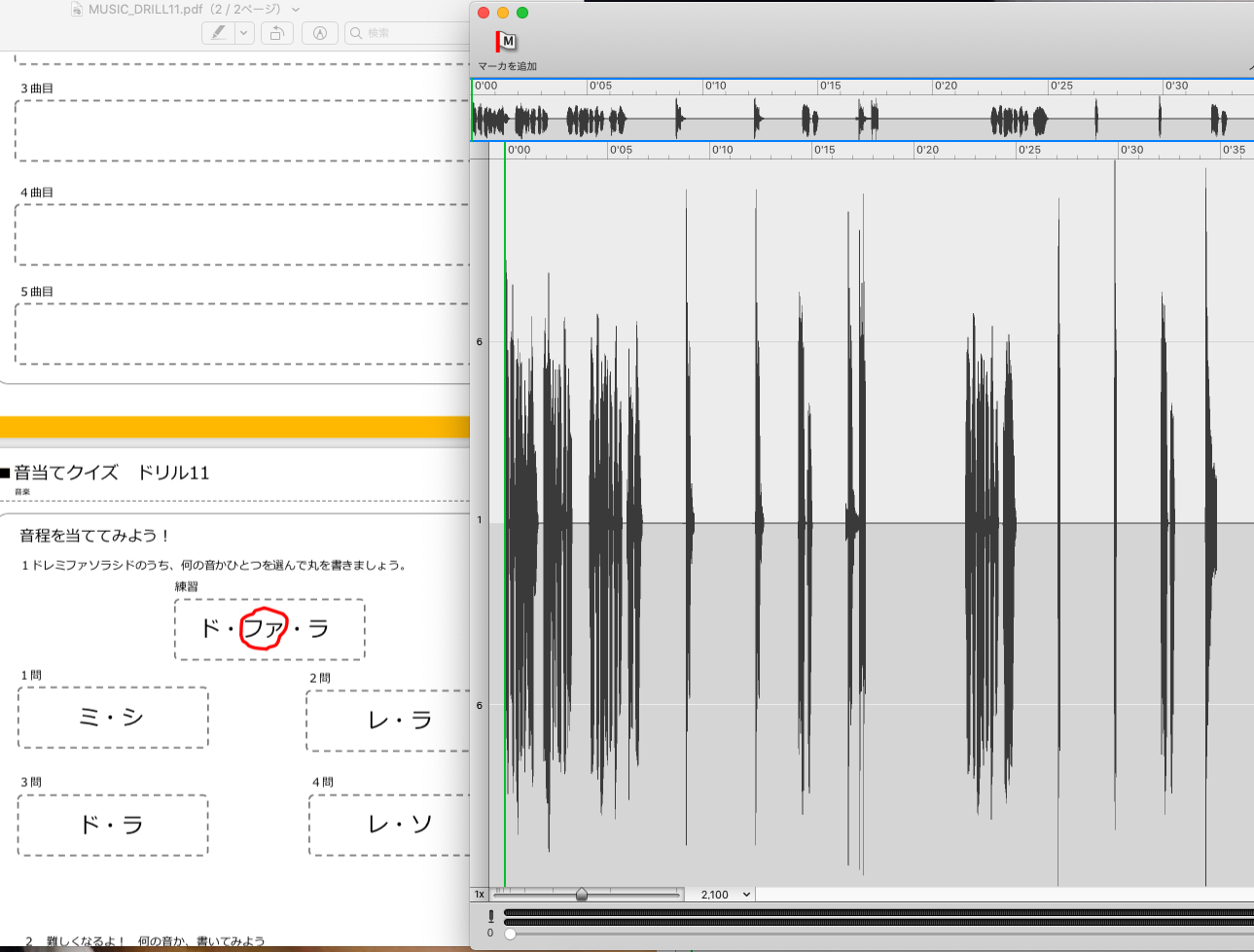Click the 0'20 mark on overview ruler

coord(946,86)
